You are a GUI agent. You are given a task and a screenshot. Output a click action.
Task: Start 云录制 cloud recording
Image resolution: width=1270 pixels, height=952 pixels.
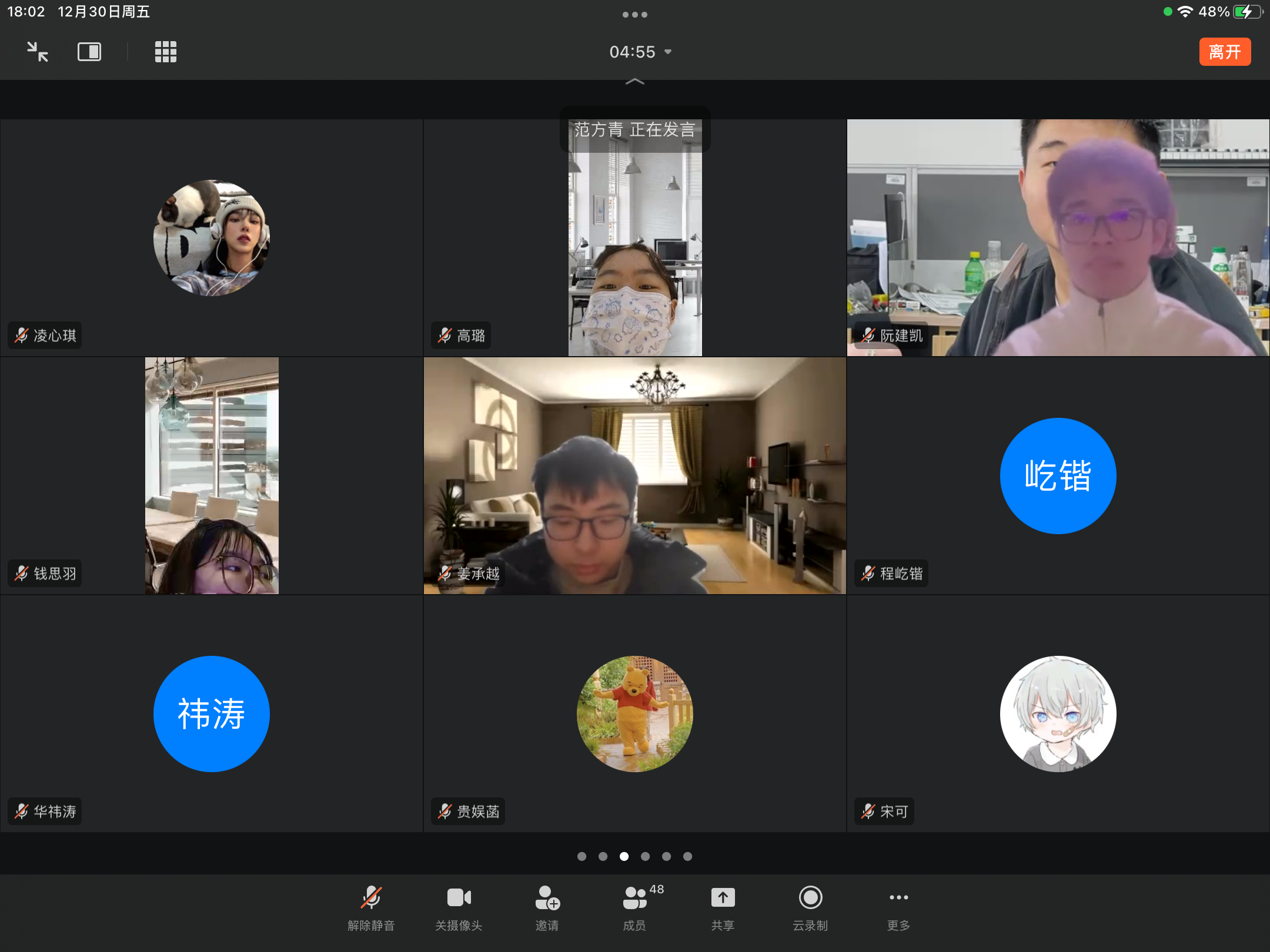pyautogui.click(x=810, y=909)
